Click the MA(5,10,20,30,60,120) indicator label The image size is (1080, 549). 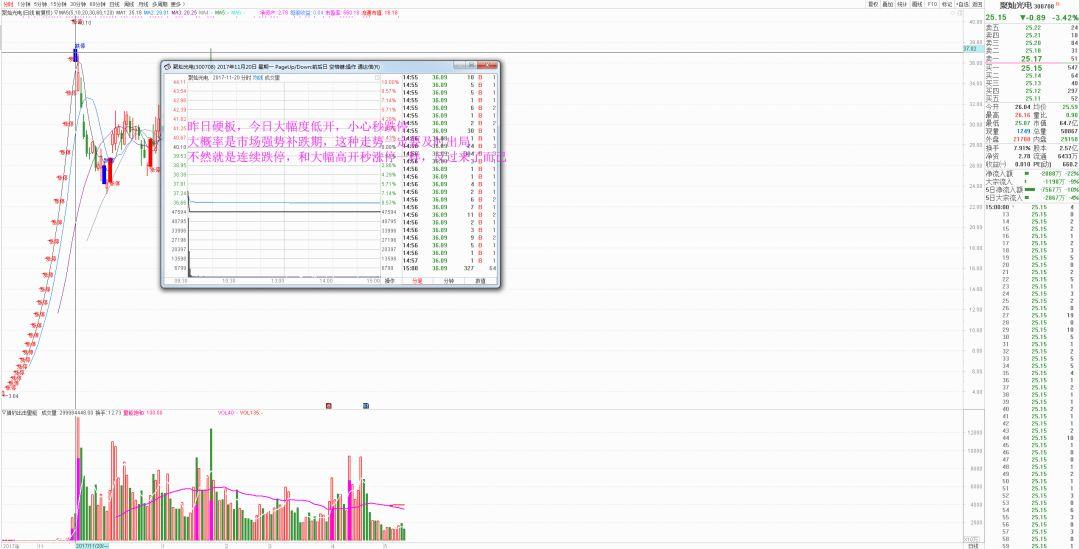[85, 12]
